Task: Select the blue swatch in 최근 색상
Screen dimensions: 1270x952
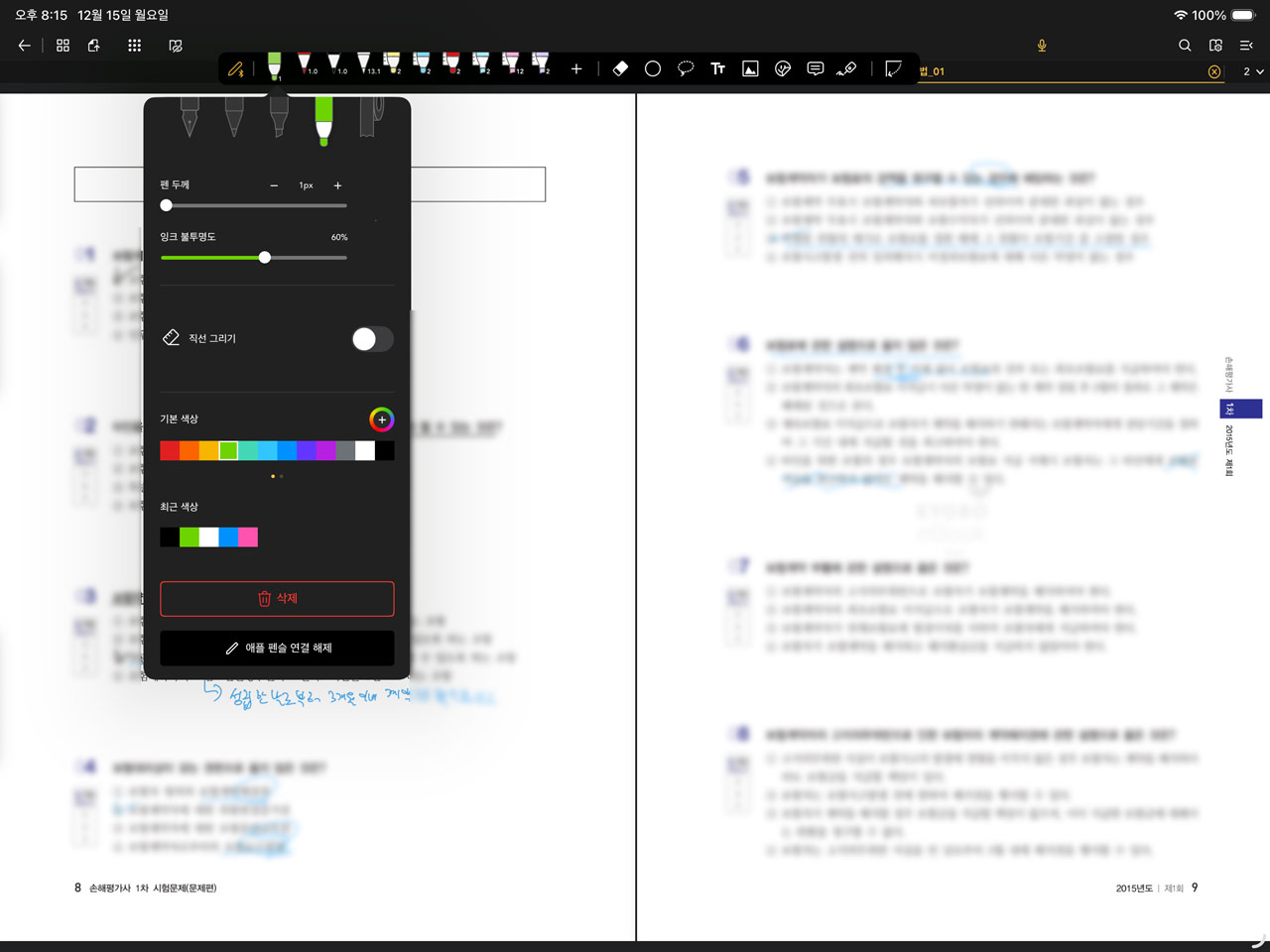Action: tap(227, 536)
